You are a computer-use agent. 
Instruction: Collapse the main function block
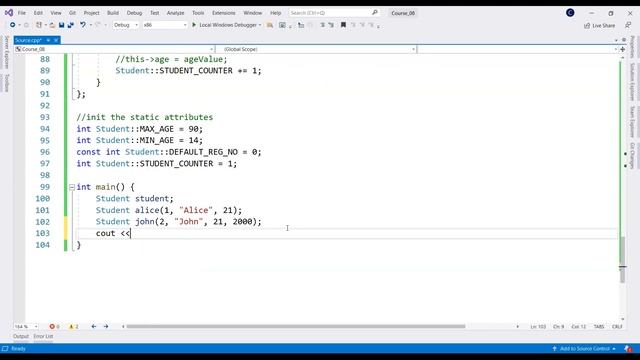(x=72, y=187)
